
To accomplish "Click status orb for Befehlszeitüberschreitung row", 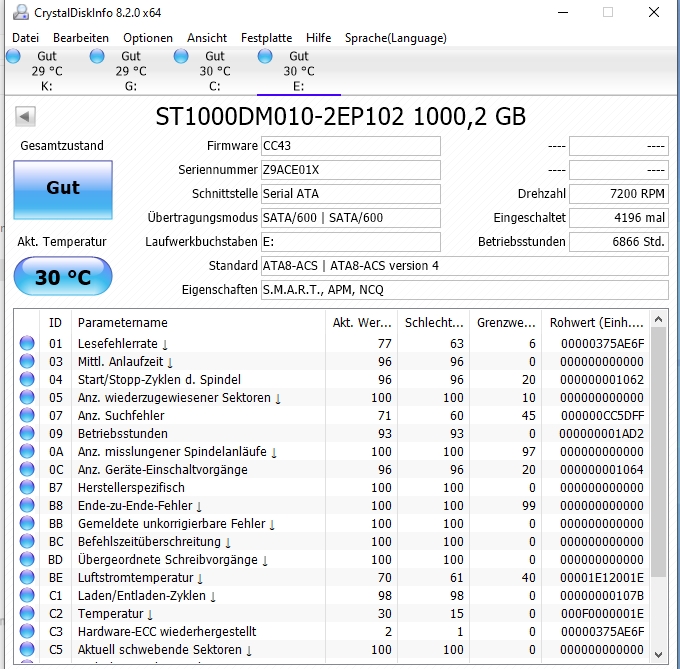I will pyautogui.click(x=27, y=541).
